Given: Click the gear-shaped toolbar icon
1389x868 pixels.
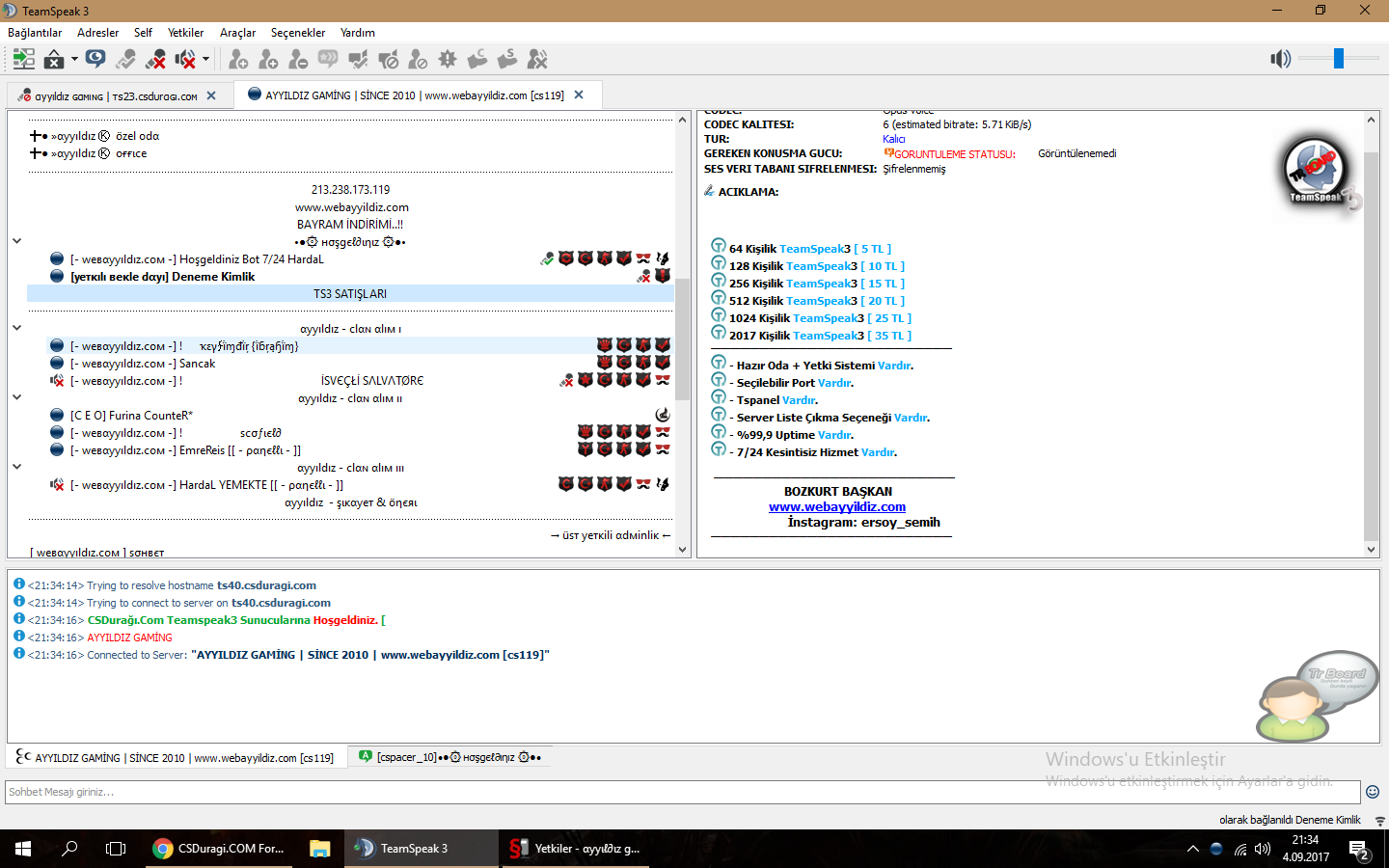Looking at the screenshot, I should point(448,60).
